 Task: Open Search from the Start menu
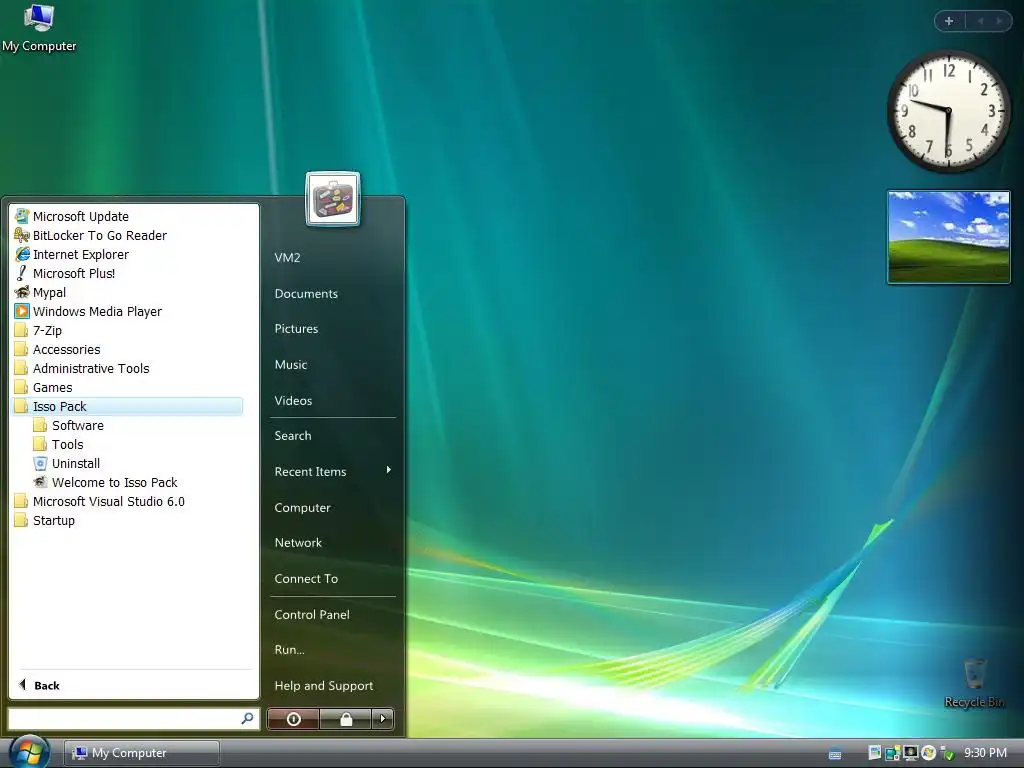293,436
